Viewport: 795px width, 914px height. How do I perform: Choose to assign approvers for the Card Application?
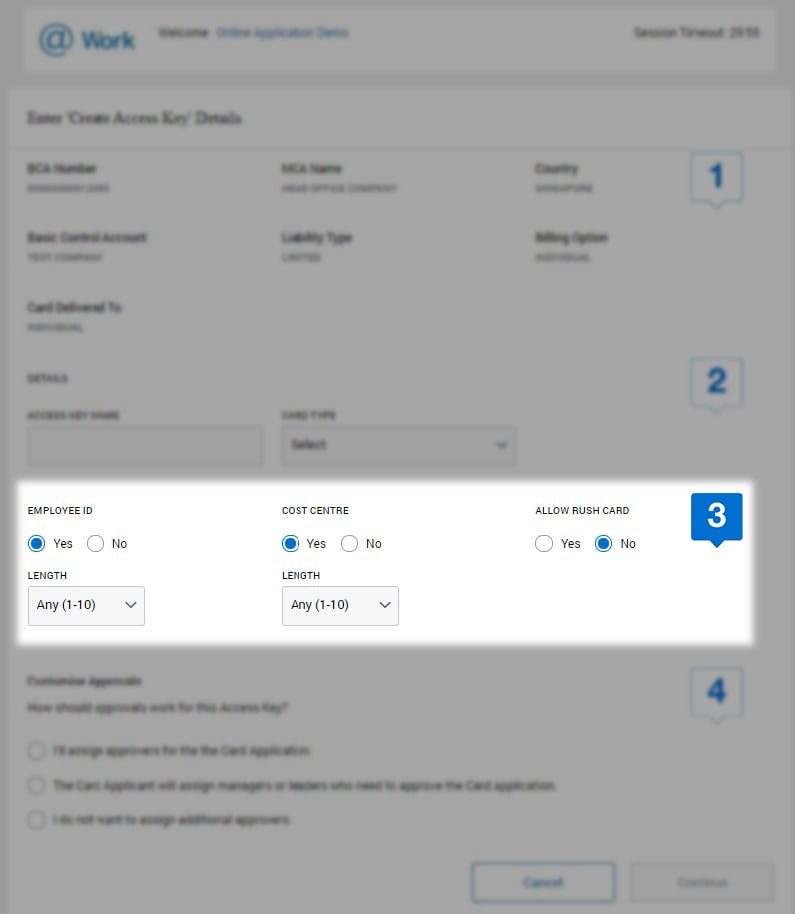[x=36, y=751]
